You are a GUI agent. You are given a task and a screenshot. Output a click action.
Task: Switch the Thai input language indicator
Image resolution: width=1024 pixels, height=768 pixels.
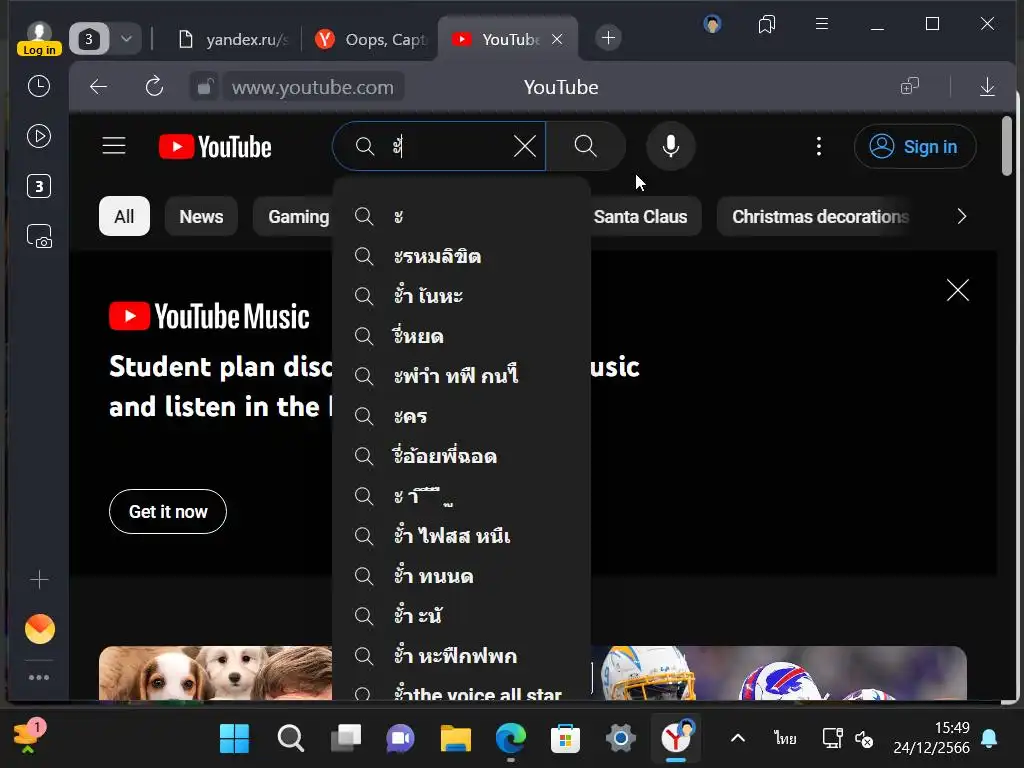tap(785, 739)
